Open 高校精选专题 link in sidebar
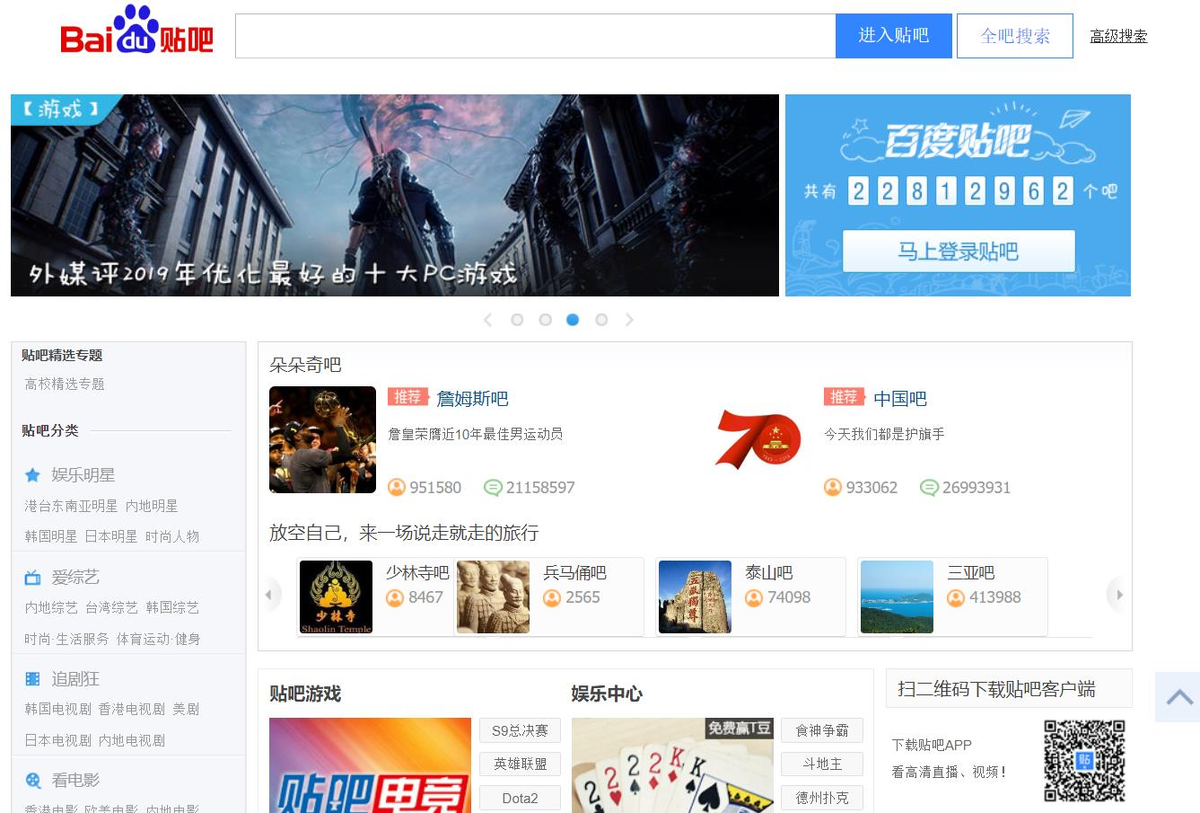This screenshot has height=813, width=1200. coord(65,384)
